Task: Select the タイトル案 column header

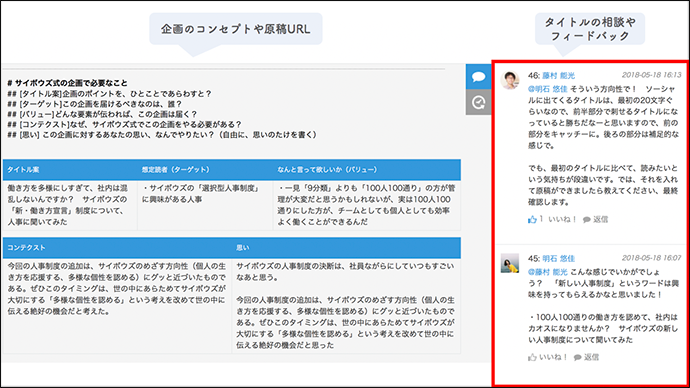Action: click(x=70, y=170)
